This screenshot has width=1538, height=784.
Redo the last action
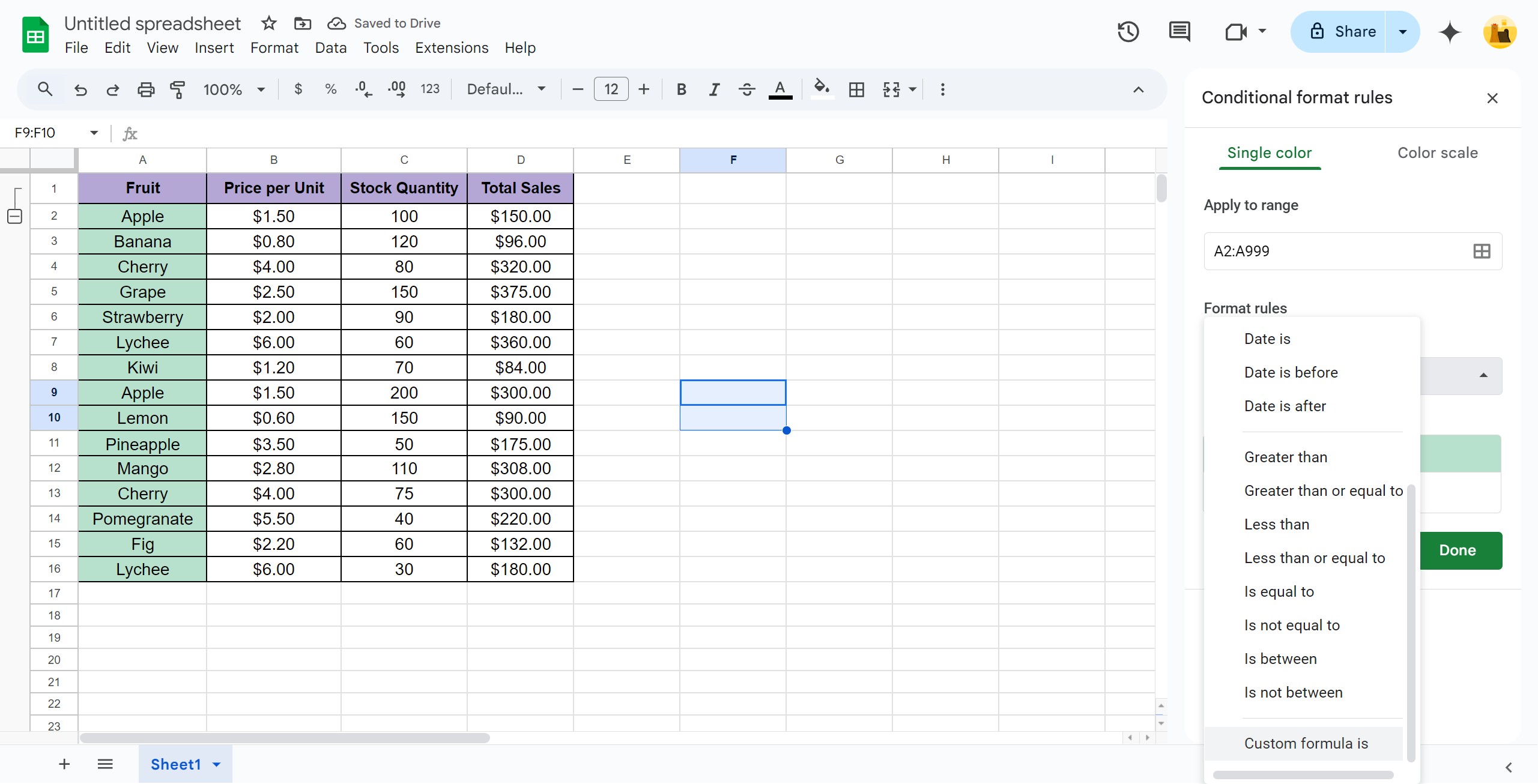(113, 89)
